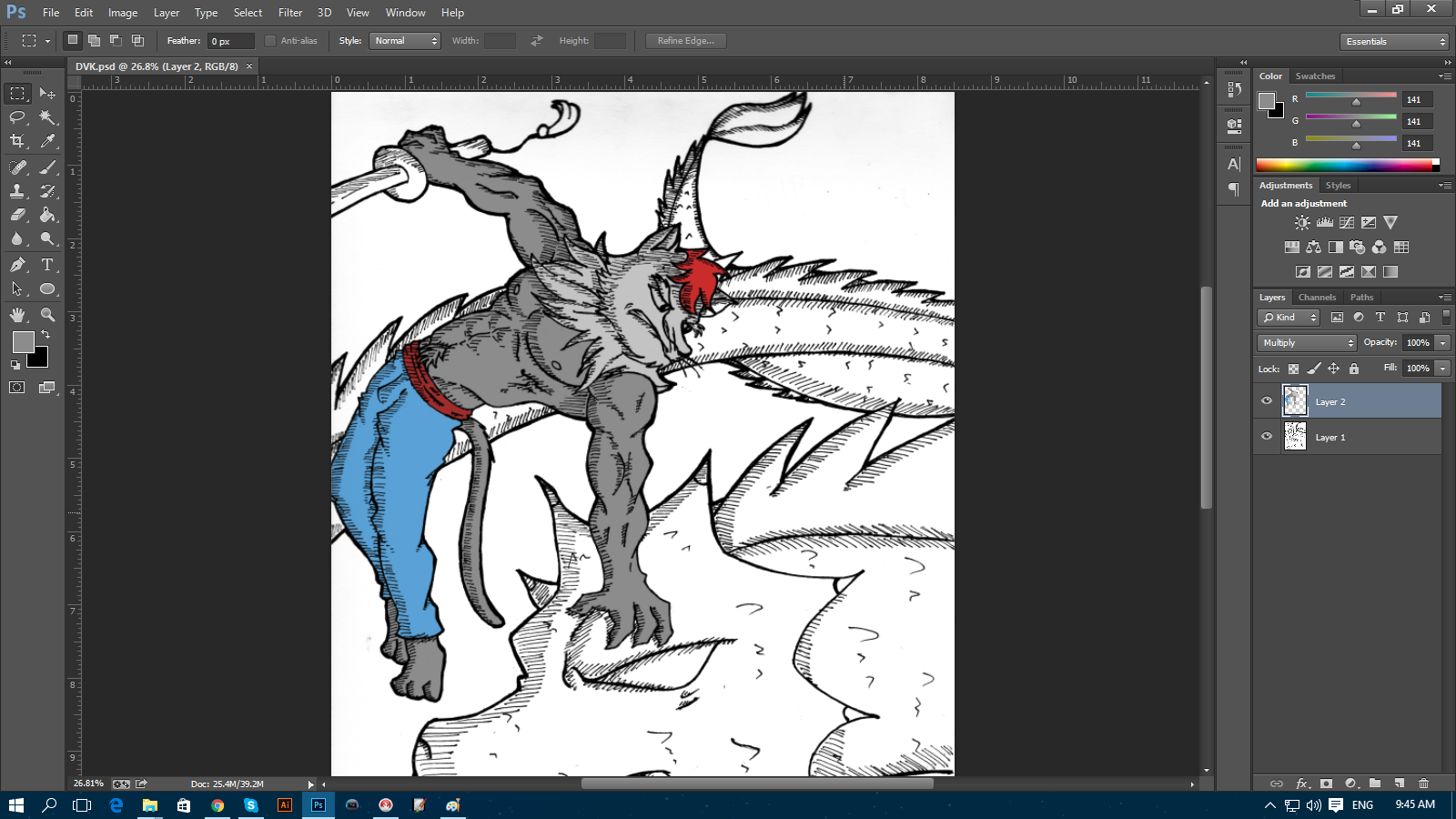
Task: Switch to the Swatches tab
Action: tap(1315, 76)
